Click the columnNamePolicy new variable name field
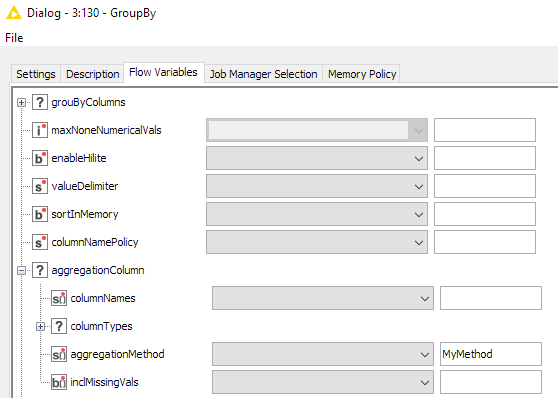 (x=485, y=242)
